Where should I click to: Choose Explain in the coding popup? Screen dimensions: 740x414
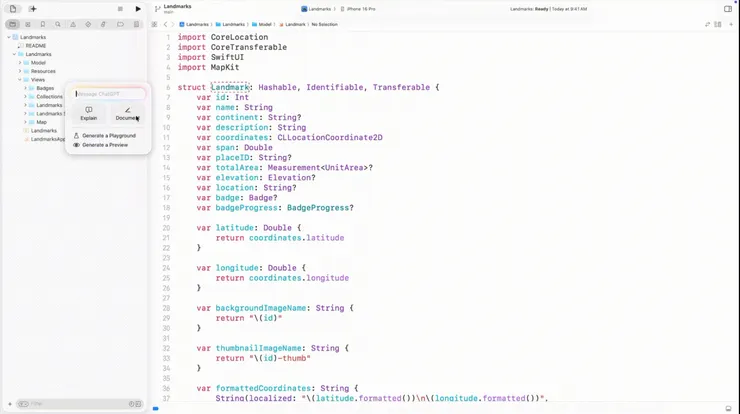click(89, 114)
